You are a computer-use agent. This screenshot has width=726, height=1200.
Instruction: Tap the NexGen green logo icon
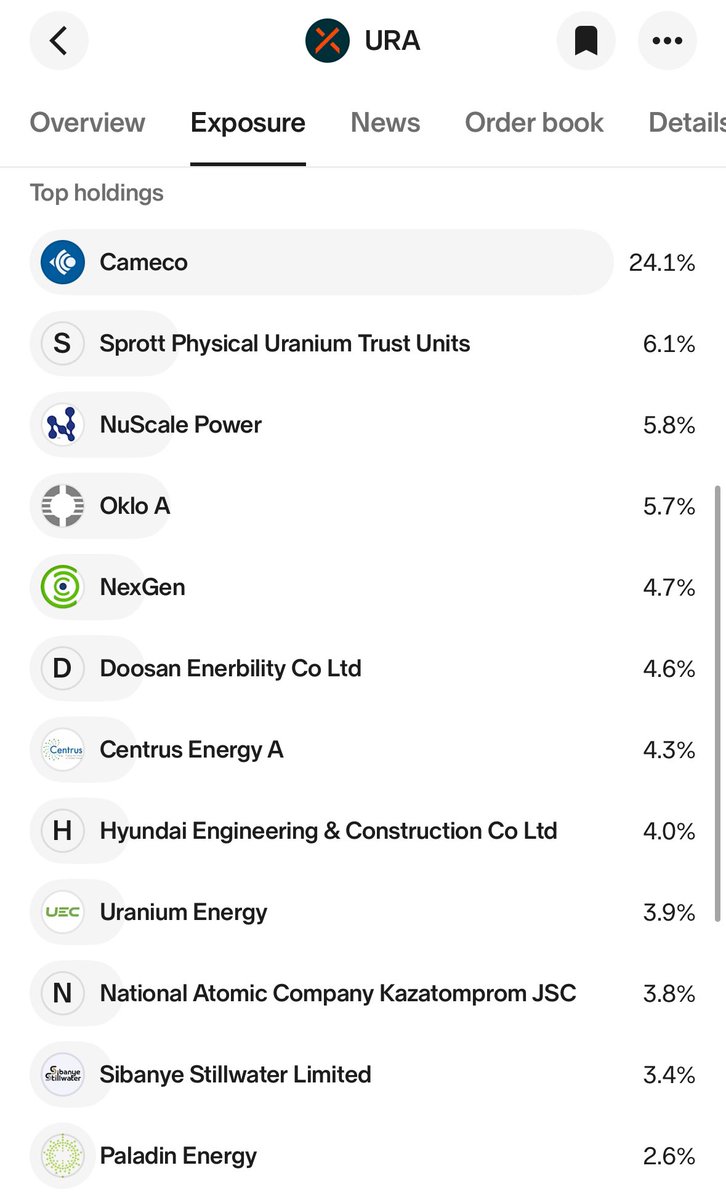(62, 587)
